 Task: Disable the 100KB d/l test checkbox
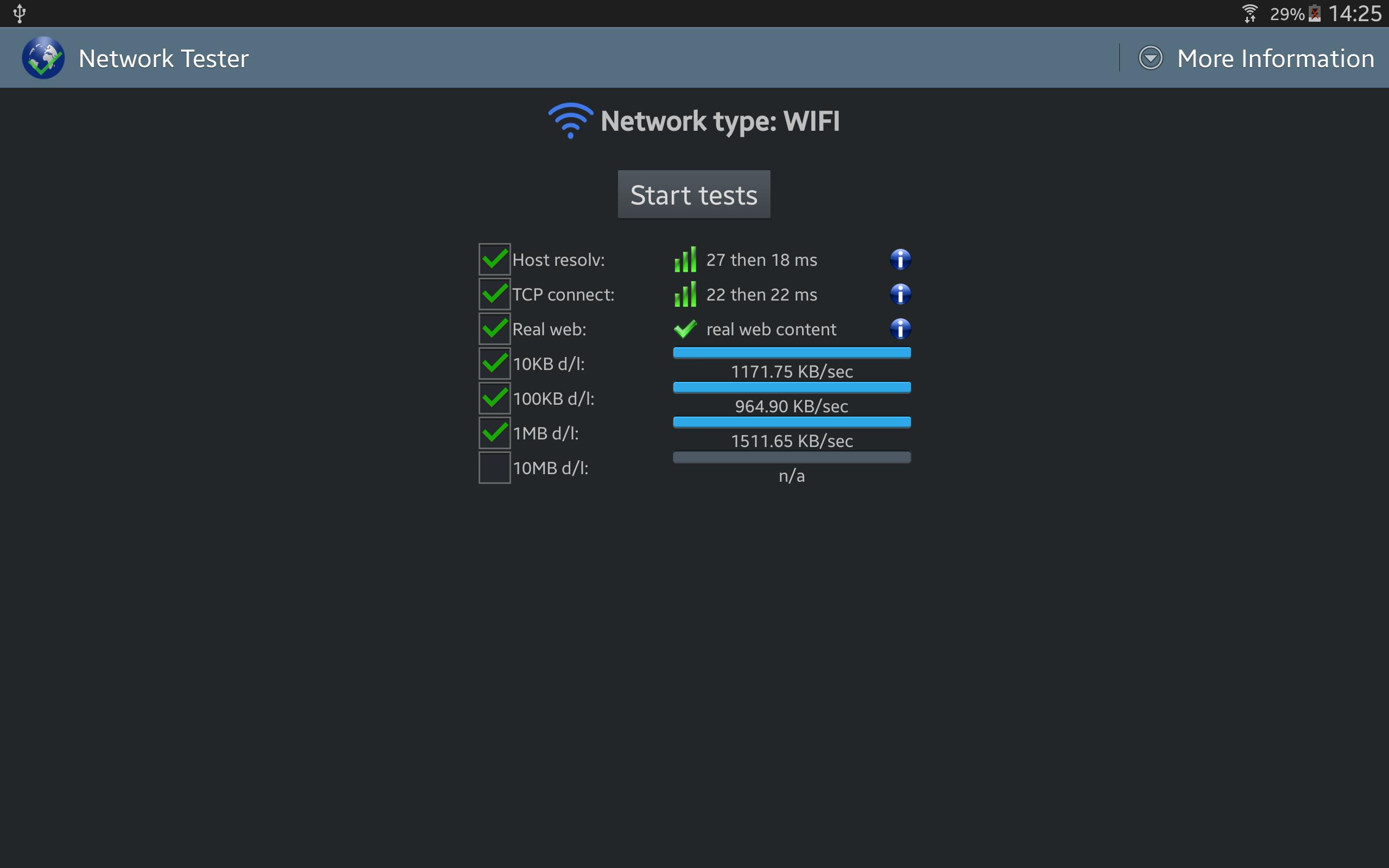coord(494,398)
